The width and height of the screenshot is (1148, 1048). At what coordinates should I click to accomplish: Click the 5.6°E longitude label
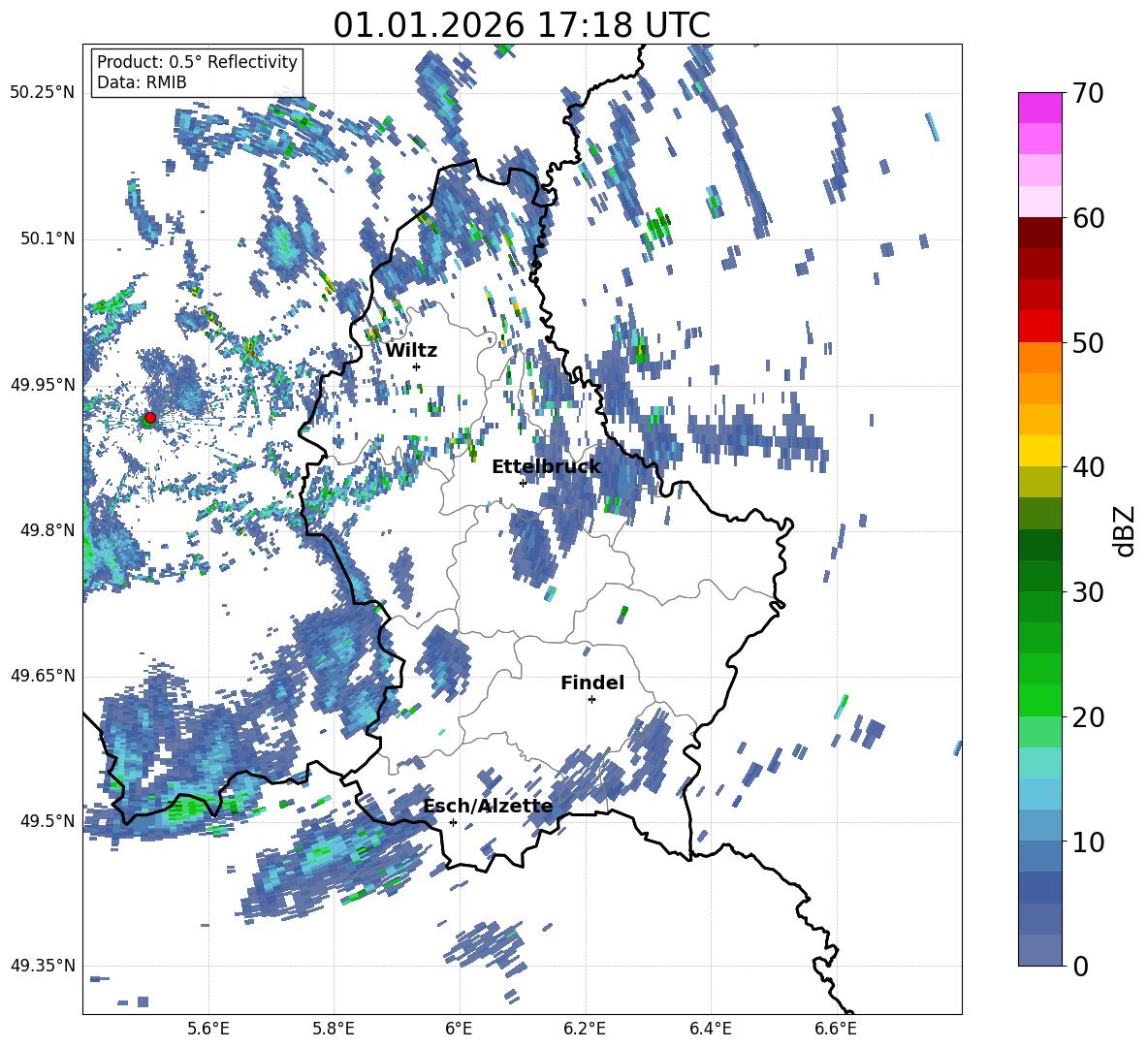pos(207,1029)
